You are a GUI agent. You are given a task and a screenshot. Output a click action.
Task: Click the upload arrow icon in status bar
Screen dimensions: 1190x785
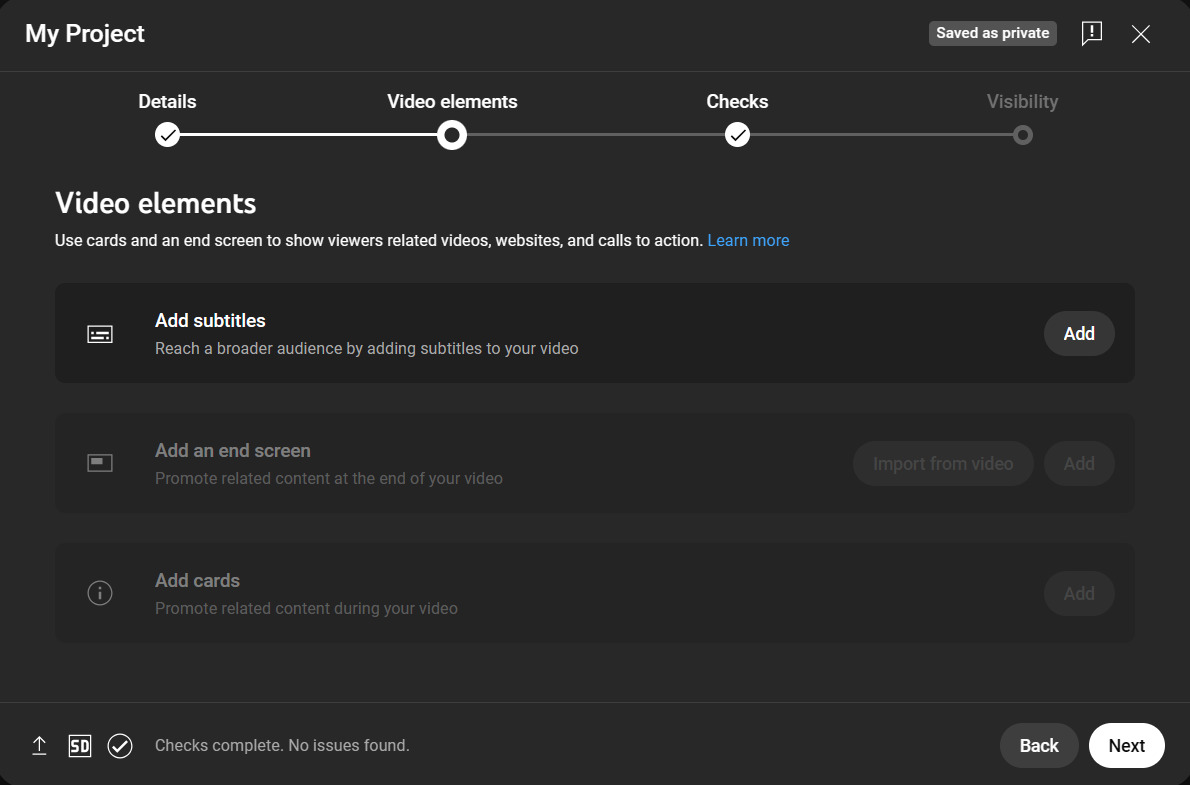(39, 745)
